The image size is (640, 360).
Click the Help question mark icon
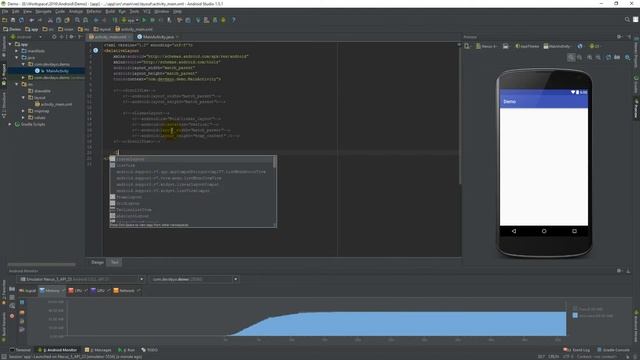coord(233,20)
